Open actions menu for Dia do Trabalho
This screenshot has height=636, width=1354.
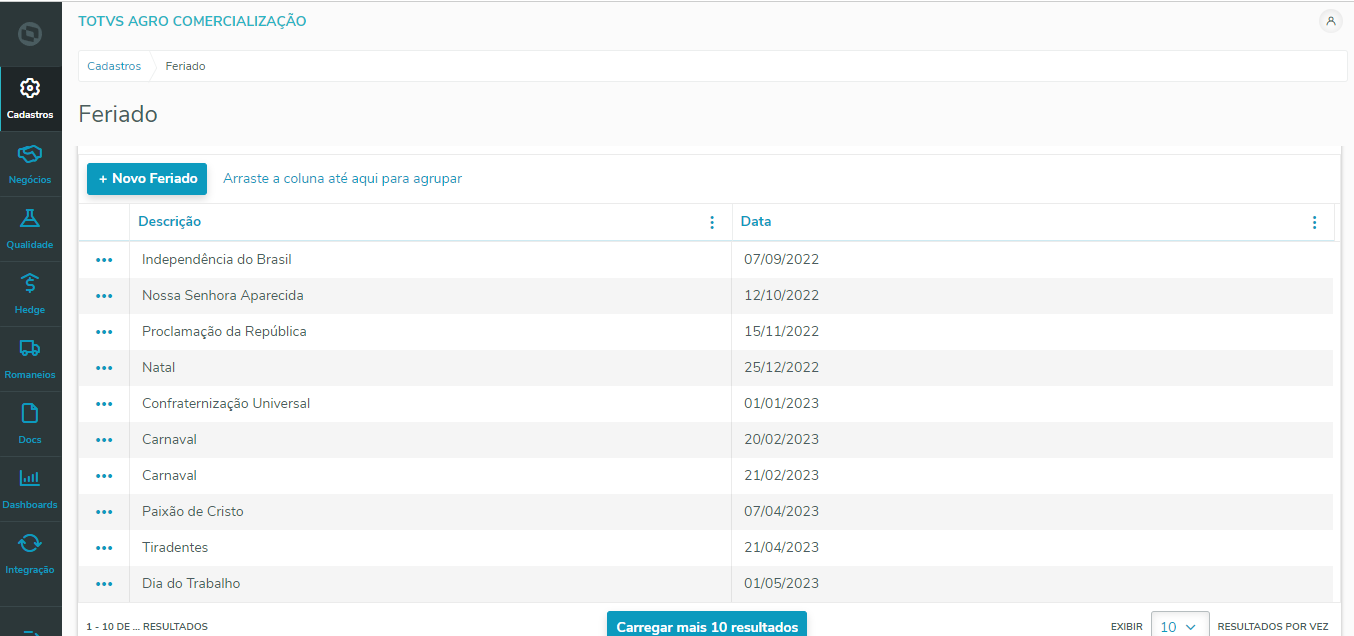tap(104, 584)
